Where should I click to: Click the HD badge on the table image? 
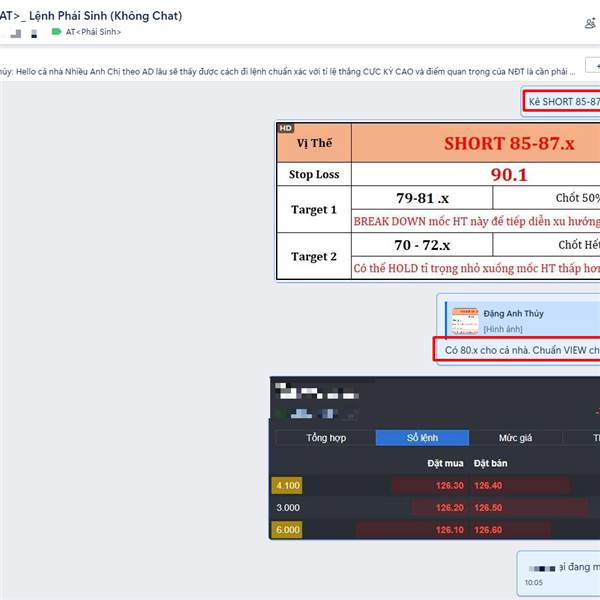point(285,128)
